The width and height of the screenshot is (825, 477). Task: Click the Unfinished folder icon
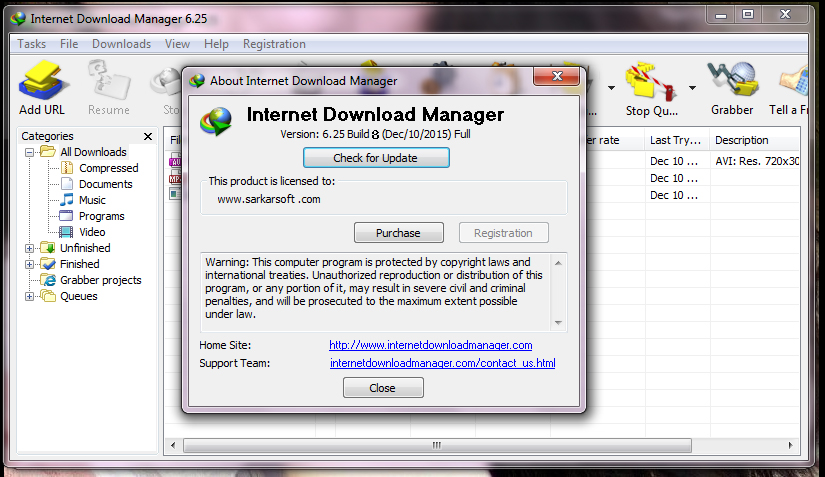tap(48, 248)
